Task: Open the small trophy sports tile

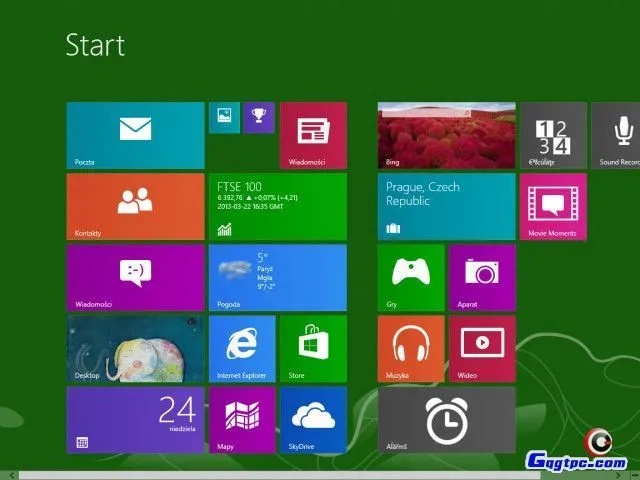Action: (x=259, y=117)
